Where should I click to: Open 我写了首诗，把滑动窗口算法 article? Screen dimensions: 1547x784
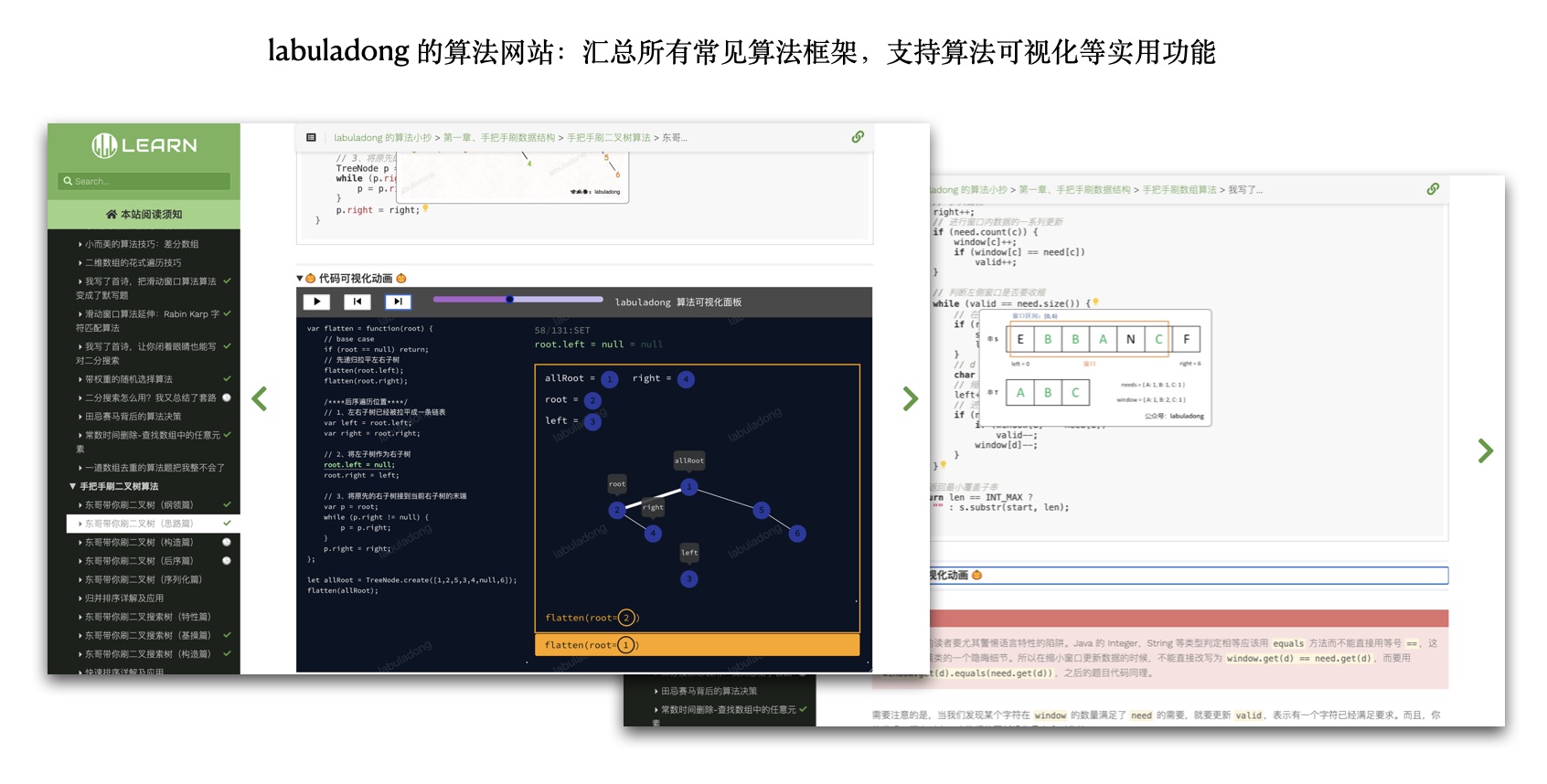(146, 288)
